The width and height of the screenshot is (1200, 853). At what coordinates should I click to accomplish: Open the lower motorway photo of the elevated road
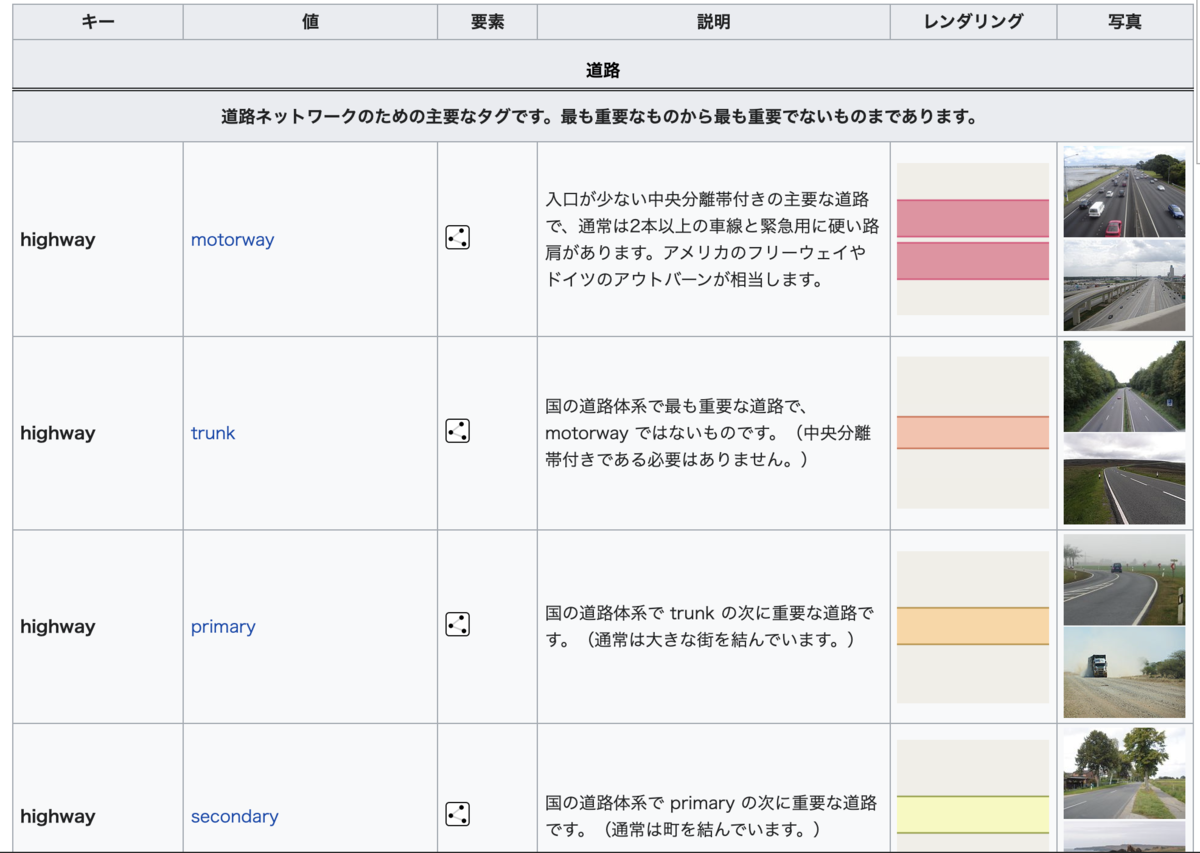[1124, 286]
